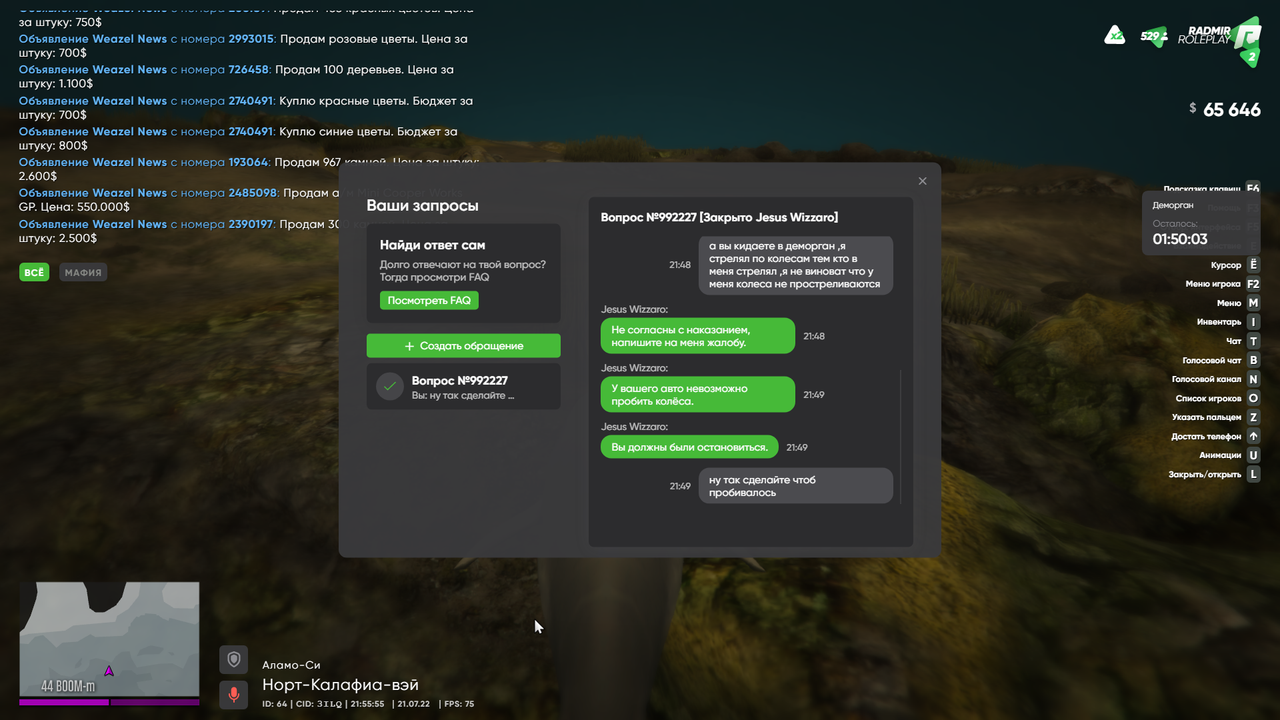Viewport: 1280px width, 720px height.
Task: Click the U key hint for Анимации
Action: tap(1253, 455)
